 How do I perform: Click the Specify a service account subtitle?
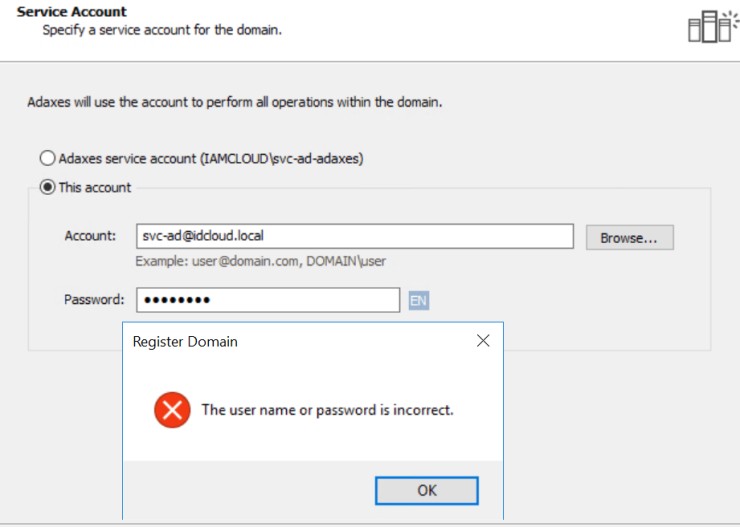pos(162,30)
